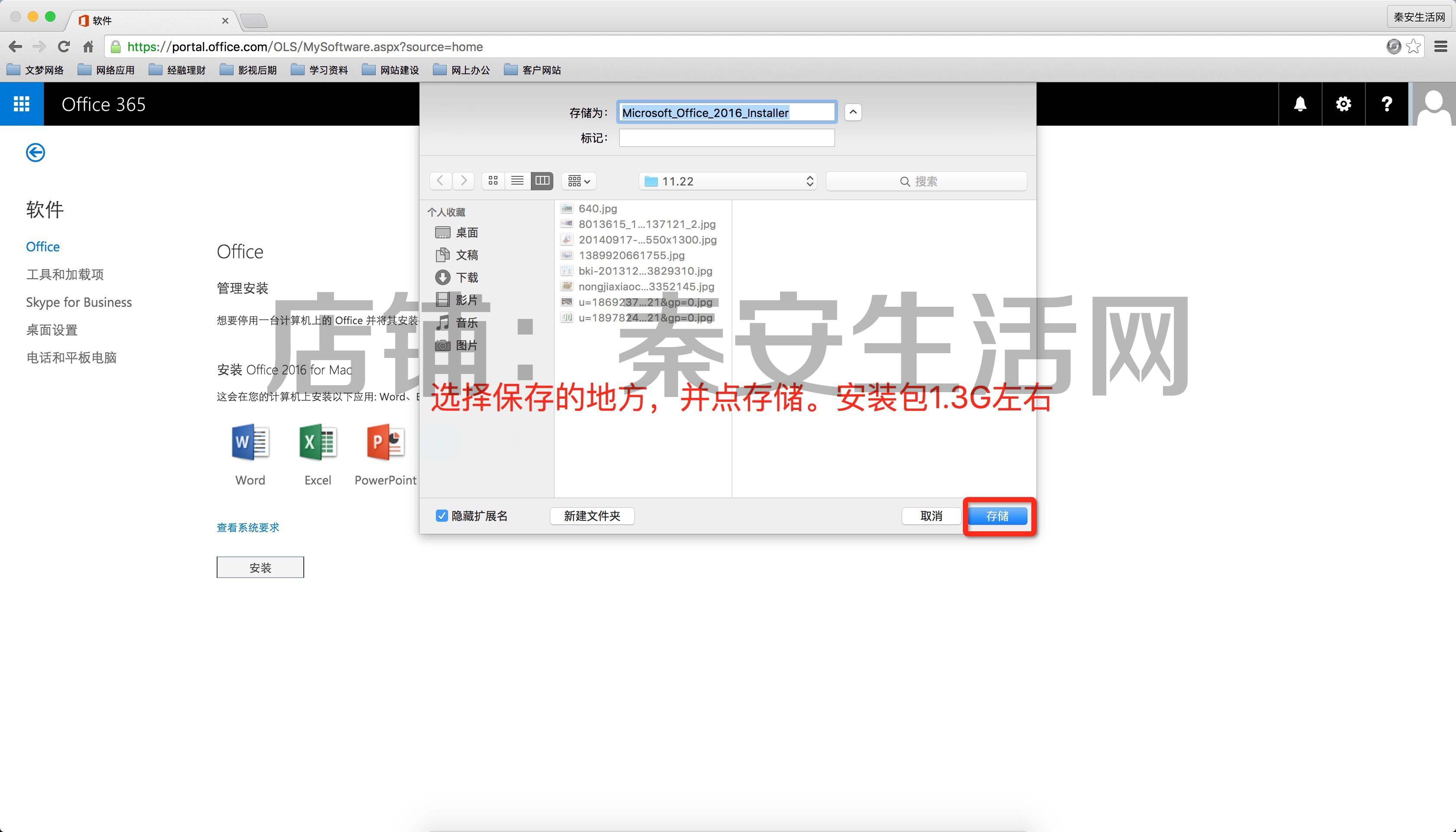Select Skype for Business in the navigation
Viewport: 1456px width, 832px height.
[x=79, y=302]
